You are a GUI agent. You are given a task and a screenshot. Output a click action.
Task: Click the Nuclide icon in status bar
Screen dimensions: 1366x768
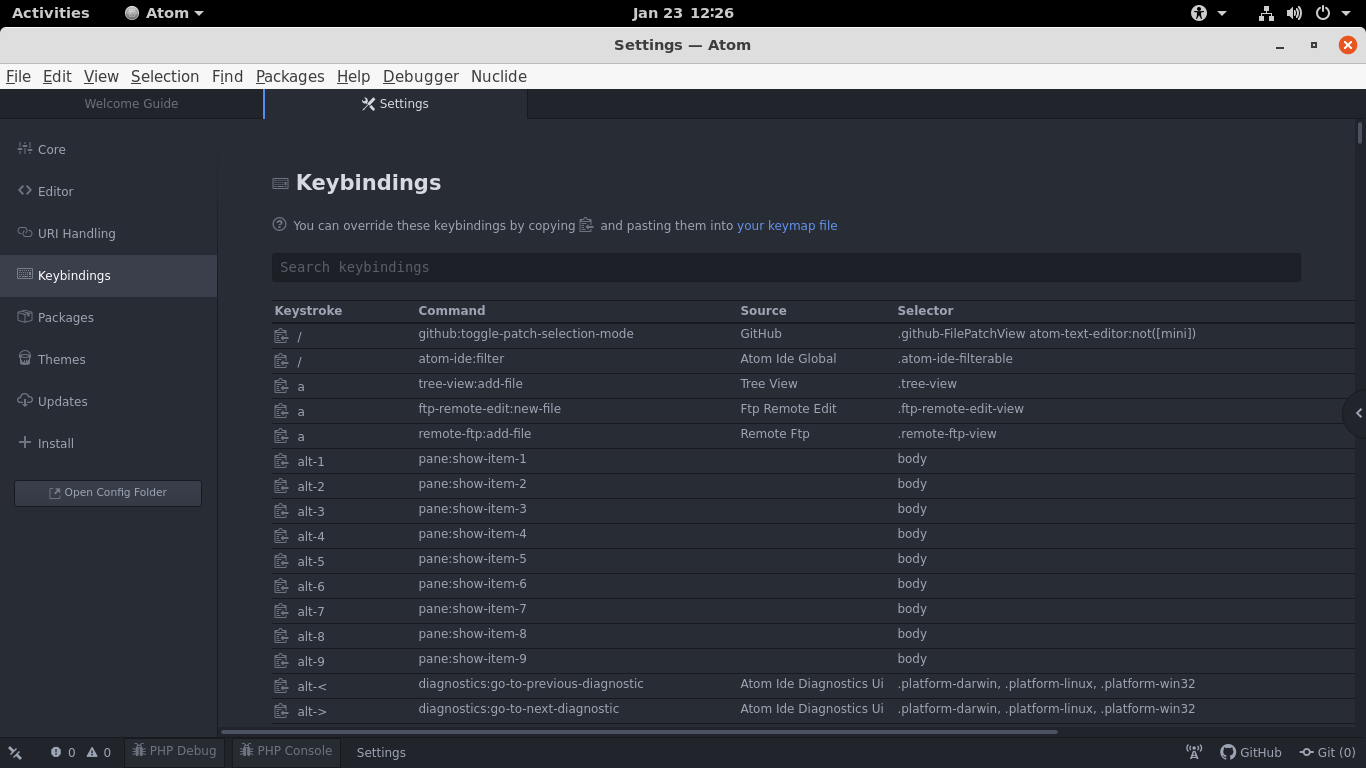15,753
